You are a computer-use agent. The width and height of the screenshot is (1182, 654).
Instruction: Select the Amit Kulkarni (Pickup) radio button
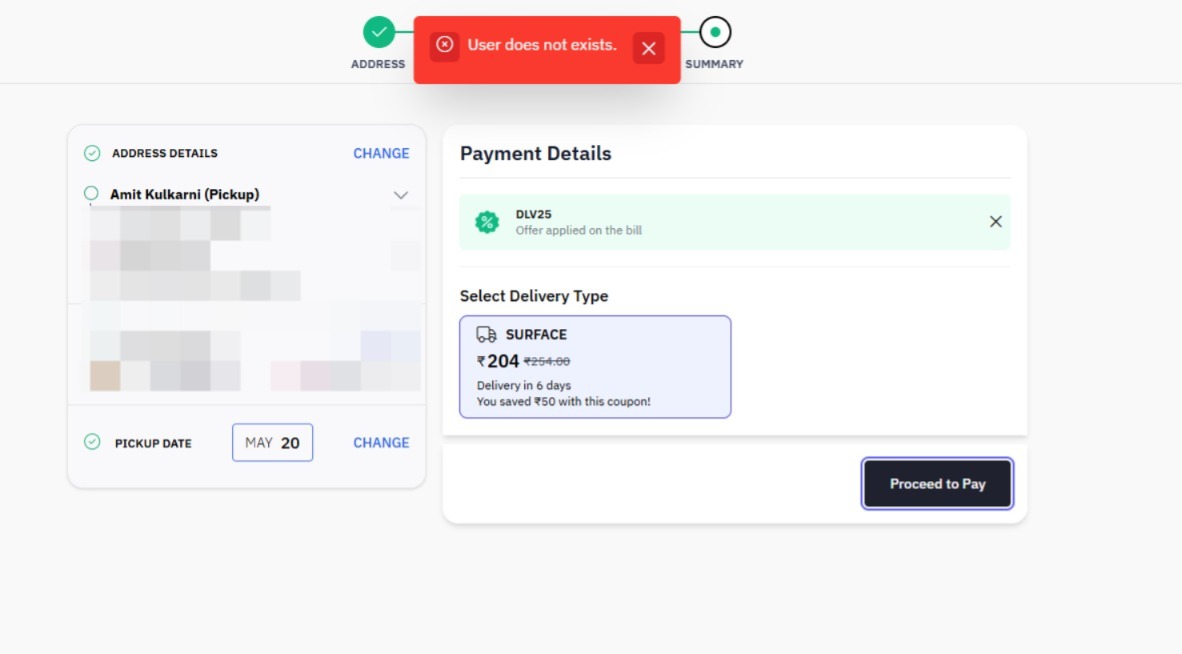[x=91, y=194]
